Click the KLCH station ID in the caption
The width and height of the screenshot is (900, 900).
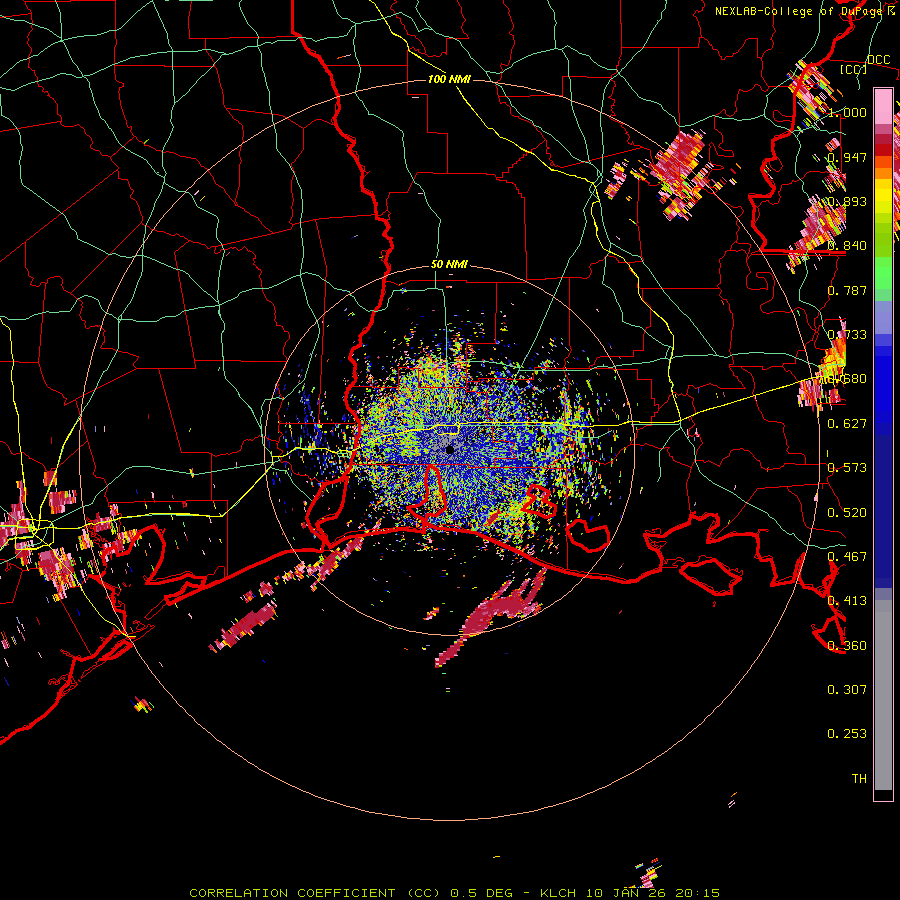coord(558,893)
